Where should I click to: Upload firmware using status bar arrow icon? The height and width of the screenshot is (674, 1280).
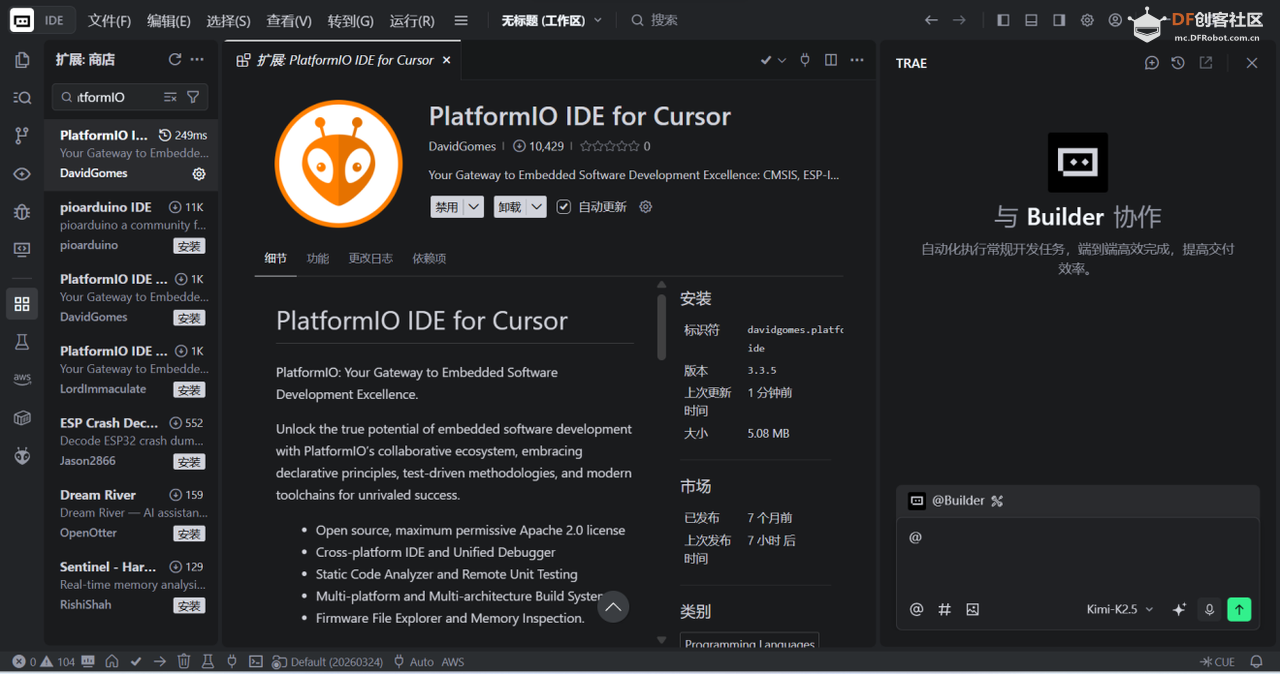160,661
